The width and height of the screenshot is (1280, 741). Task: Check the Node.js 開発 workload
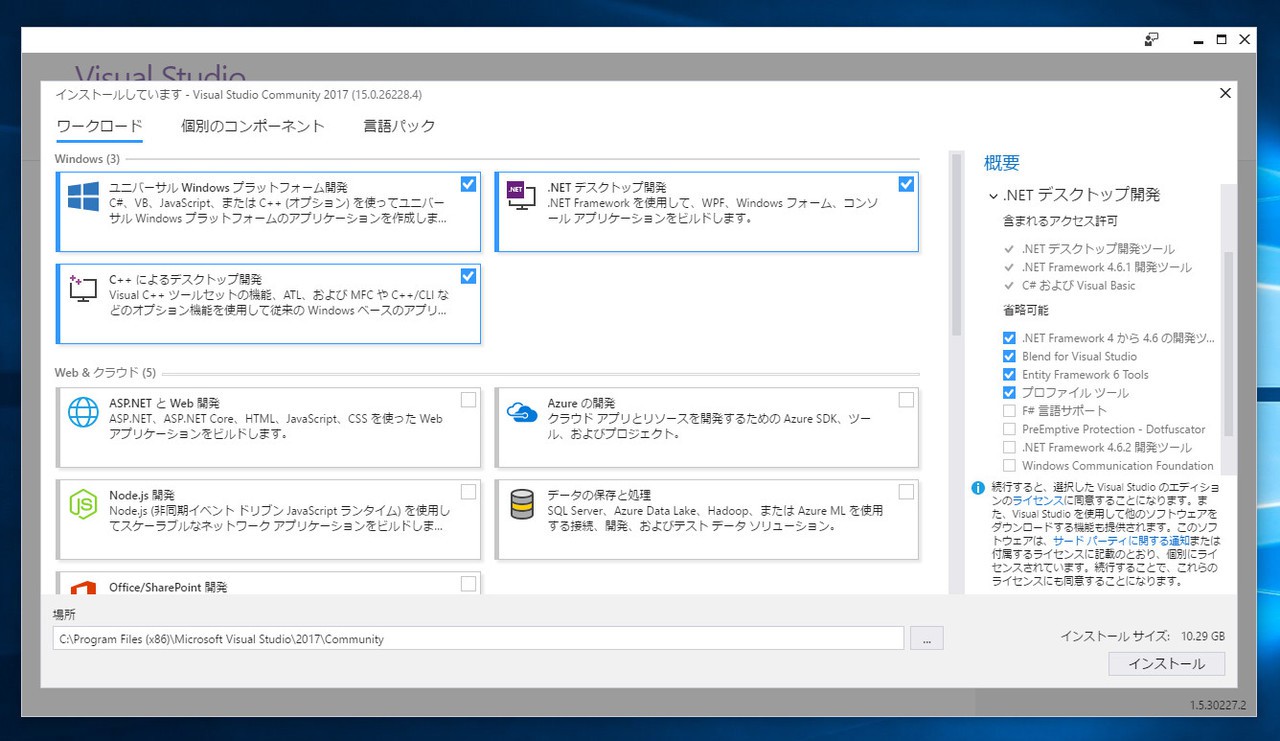point(468,492)
